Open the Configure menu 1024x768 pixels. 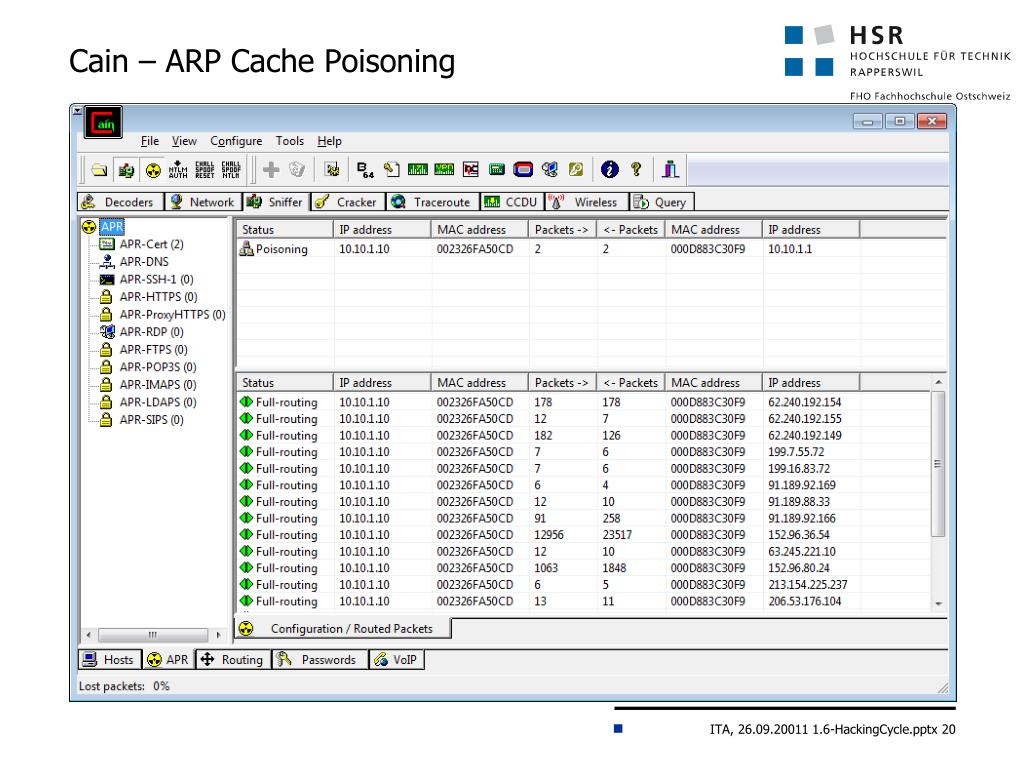[236, 141]
